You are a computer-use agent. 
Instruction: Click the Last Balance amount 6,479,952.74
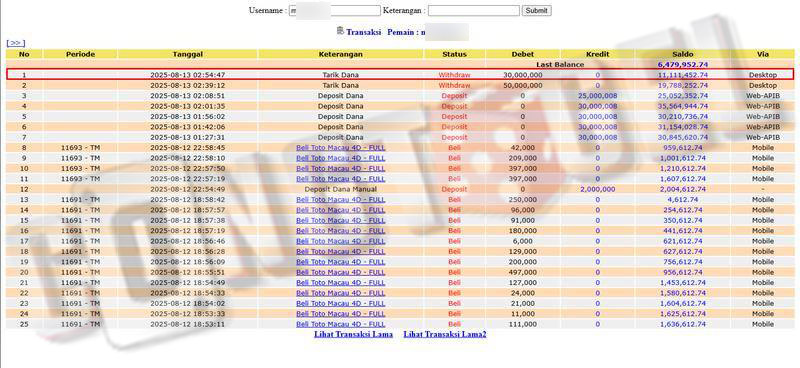pos(683,65)
